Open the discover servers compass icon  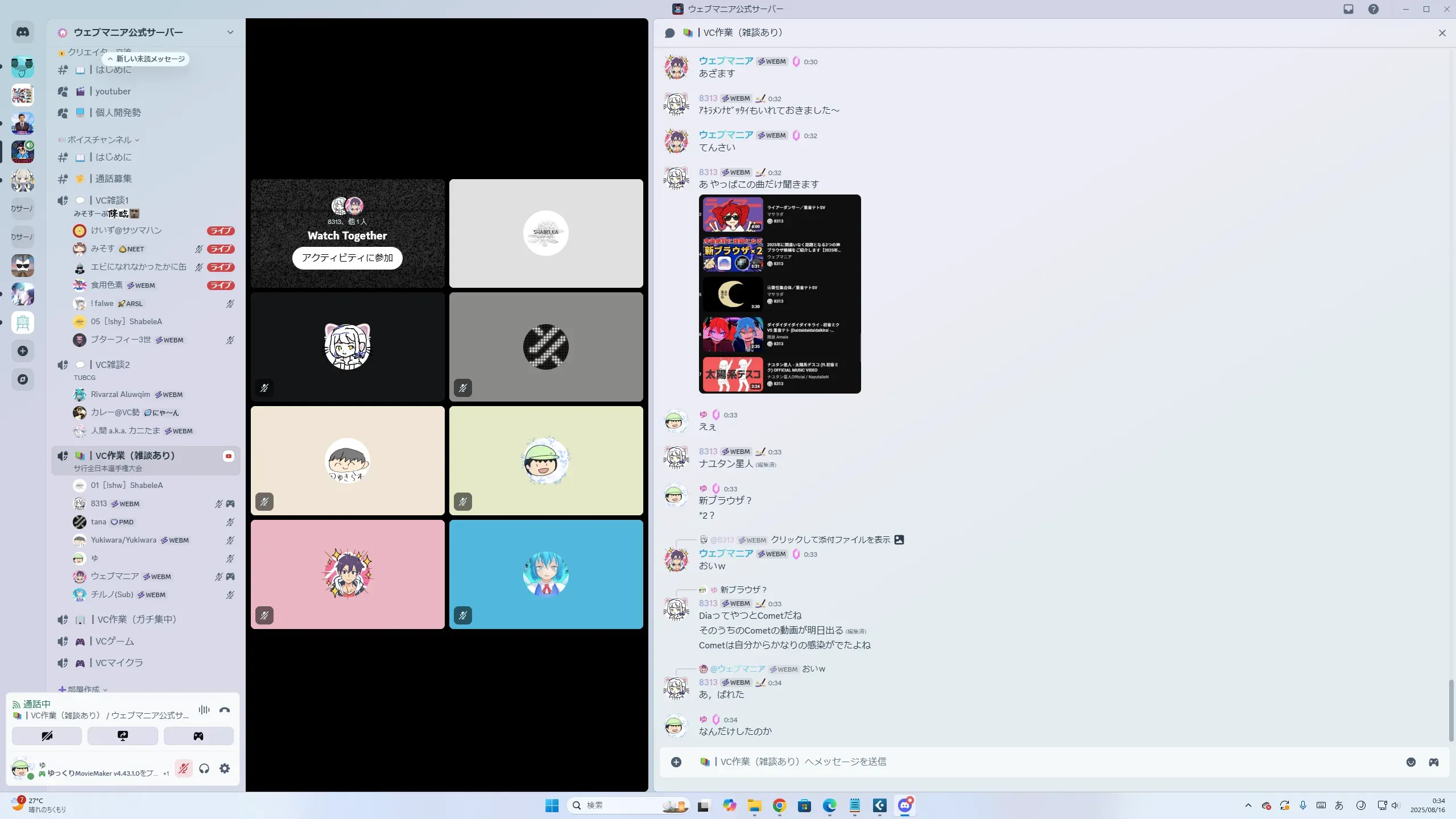23,379
